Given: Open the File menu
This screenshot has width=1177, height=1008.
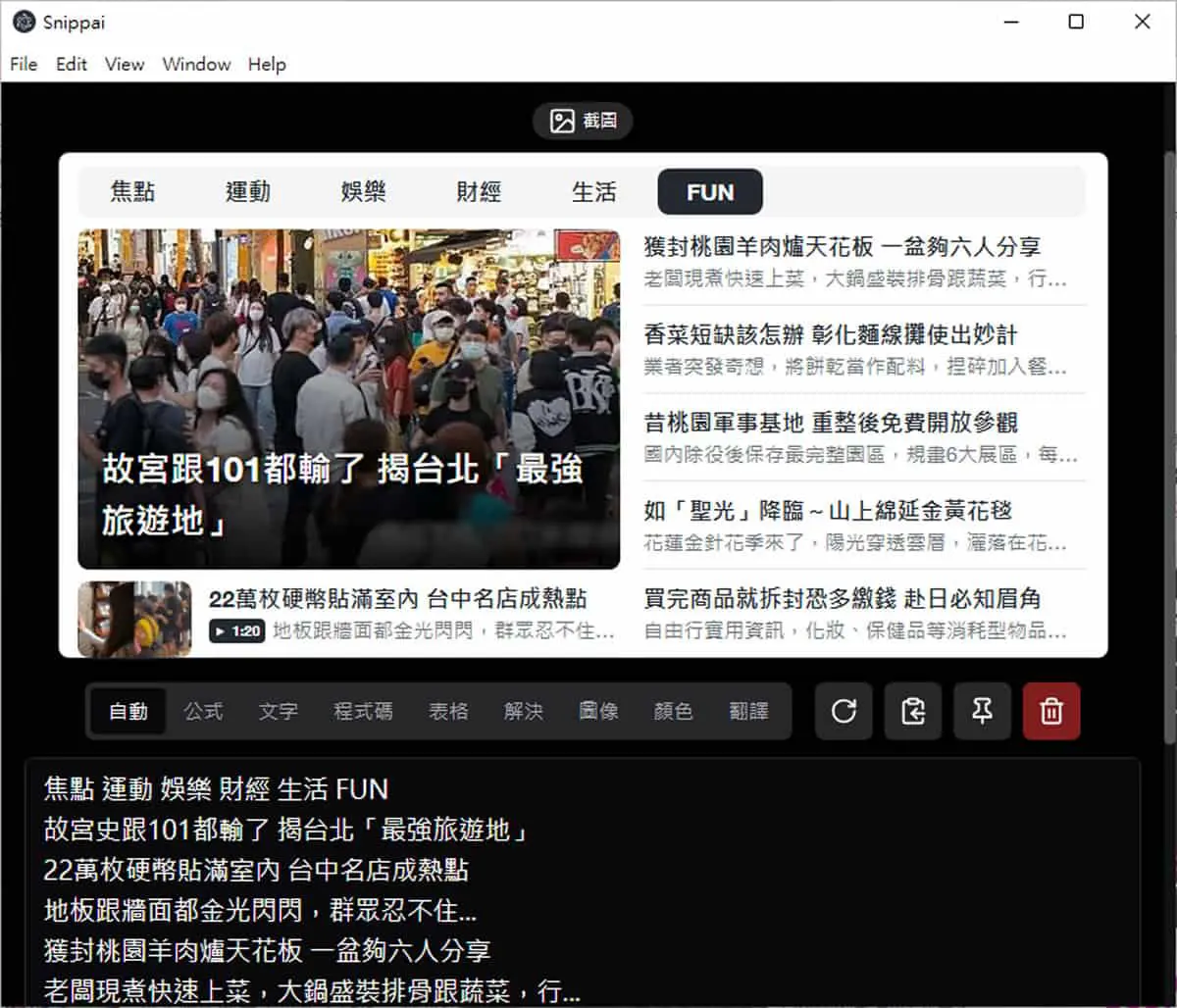Looking at the screenshot, I should (x=24, y=64).
